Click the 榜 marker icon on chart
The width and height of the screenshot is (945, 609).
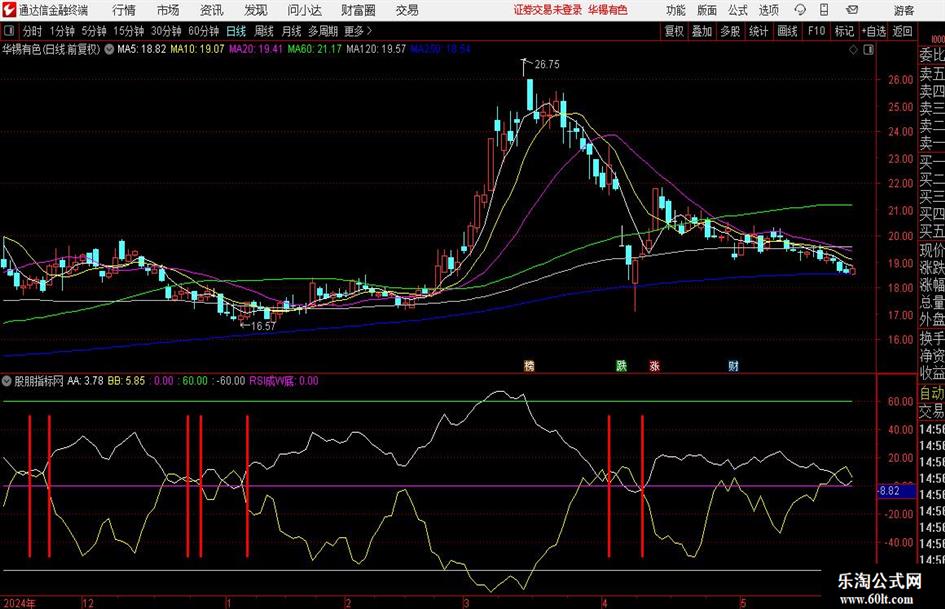(529, 365)
